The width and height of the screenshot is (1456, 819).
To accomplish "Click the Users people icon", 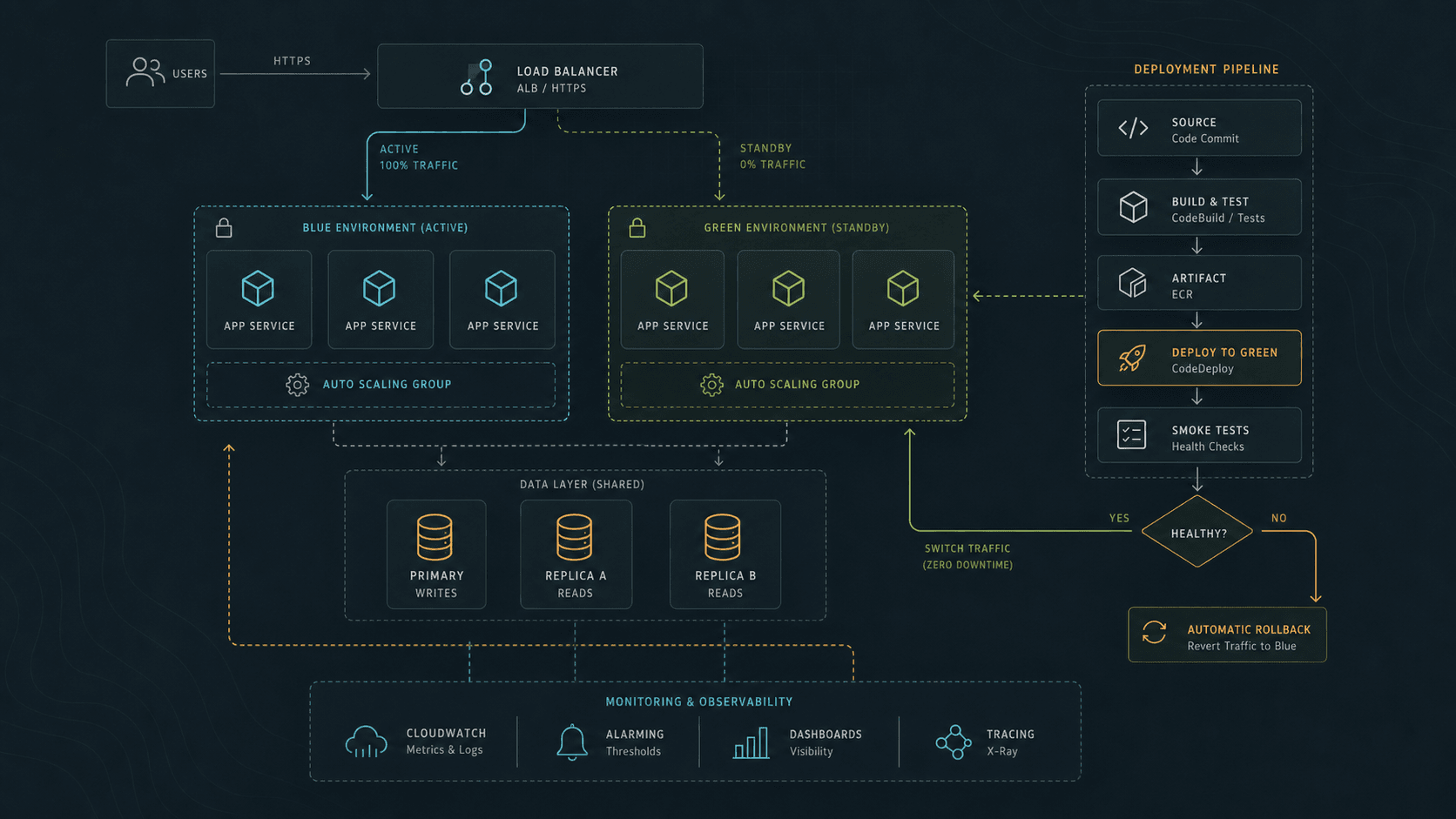I will click(x=145, y=72).
